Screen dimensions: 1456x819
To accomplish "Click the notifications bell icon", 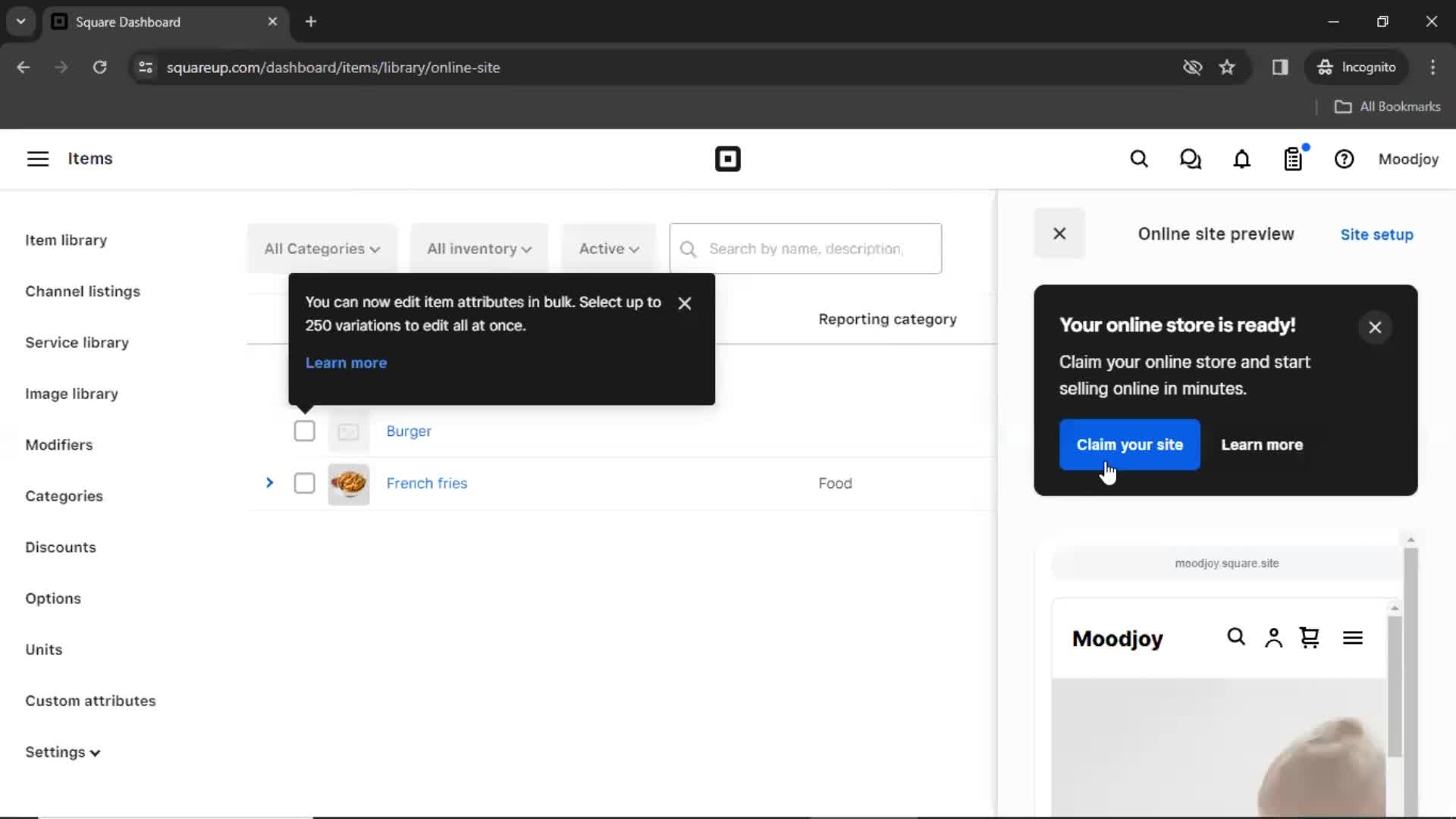I will [x=1242, y=159].
